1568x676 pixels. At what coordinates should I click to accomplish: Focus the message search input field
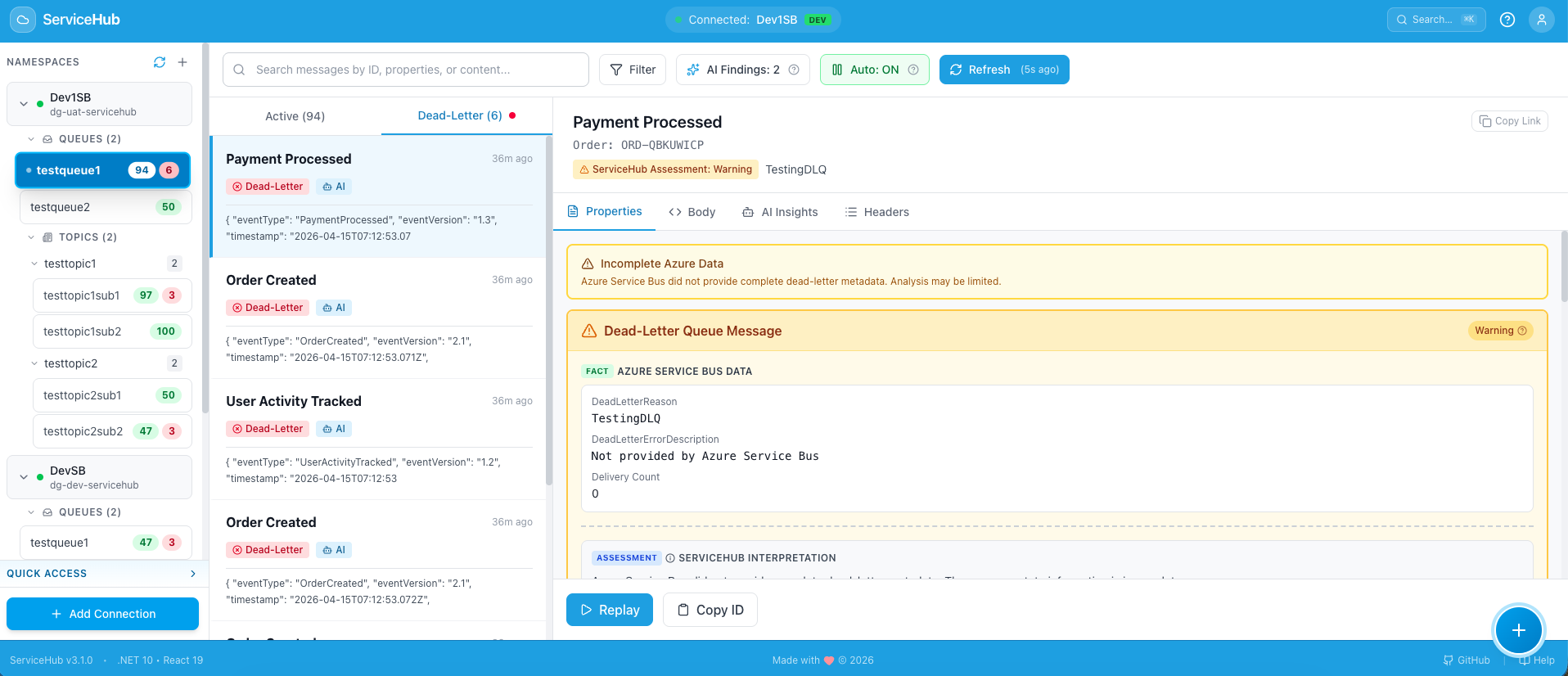pyautogui.click(x=406, y=70)
